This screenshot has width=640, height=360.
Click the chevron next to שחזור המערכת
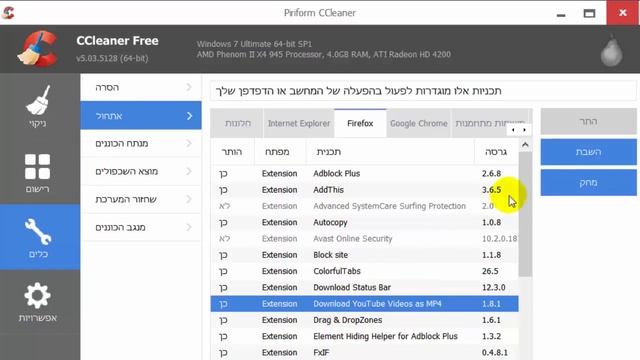coord(189,199)
